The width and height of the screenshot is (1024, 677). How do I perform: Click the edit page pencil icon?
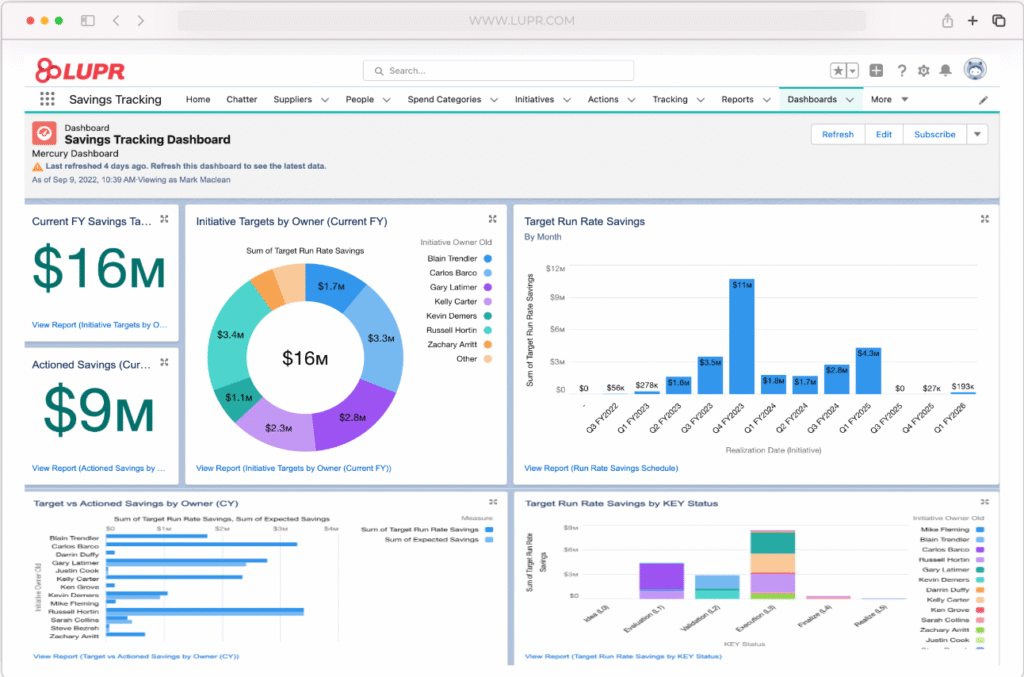983,100
